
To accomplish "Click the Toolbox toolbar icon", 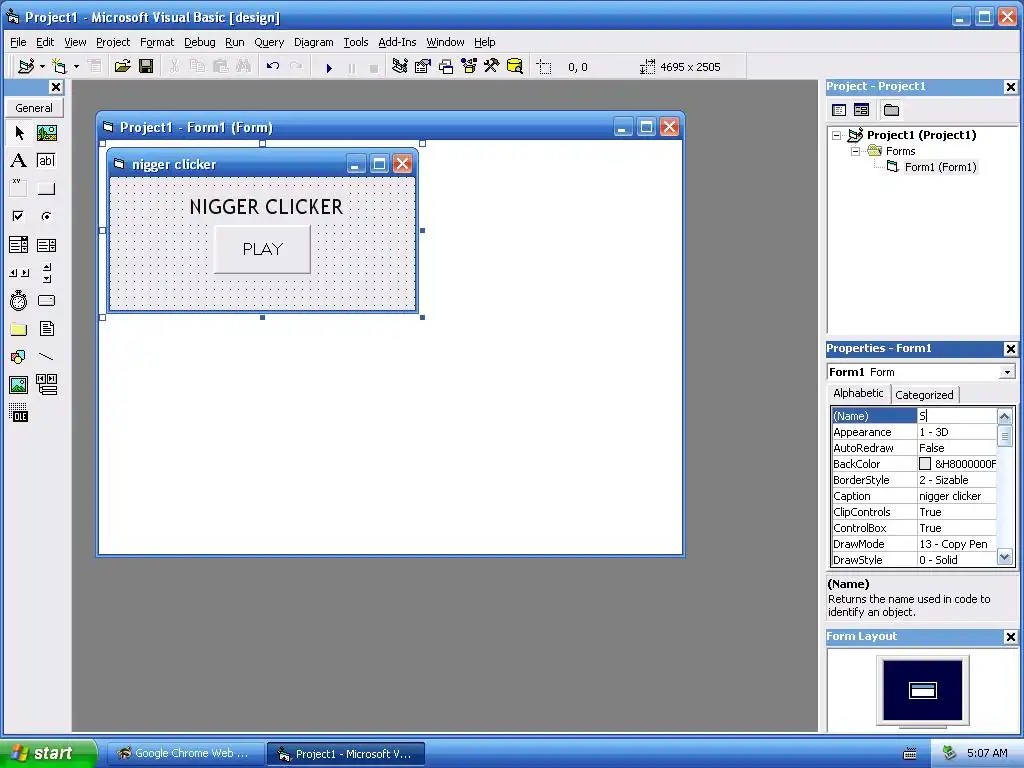I will pos(492,66).
